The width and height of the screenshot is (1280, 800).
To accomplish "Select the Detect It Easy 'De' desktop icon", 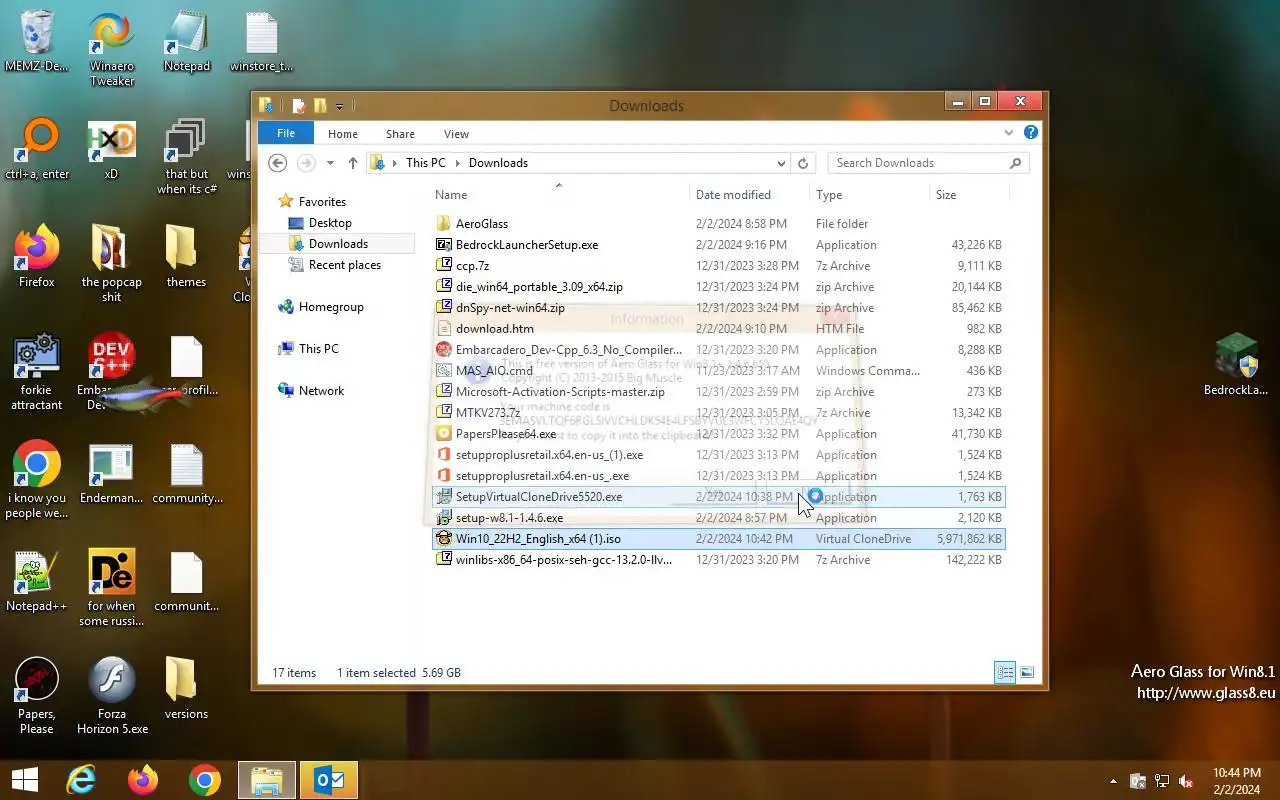I will click(111, 588).
